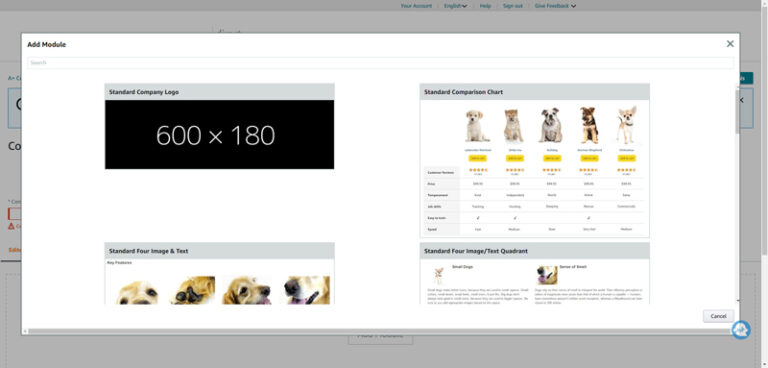Open the Help link

(485, 6)
